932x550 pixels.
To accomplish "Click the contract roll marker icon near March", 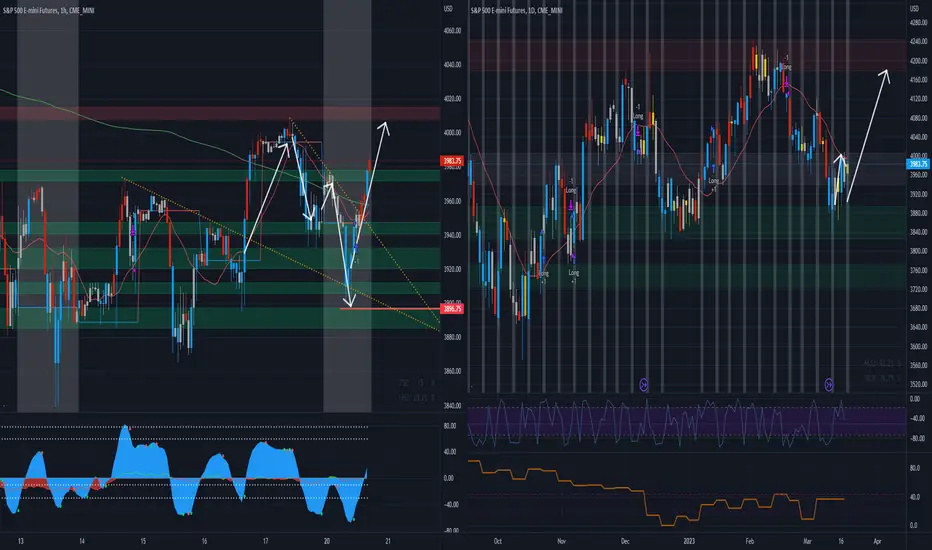I will point(829,385).
